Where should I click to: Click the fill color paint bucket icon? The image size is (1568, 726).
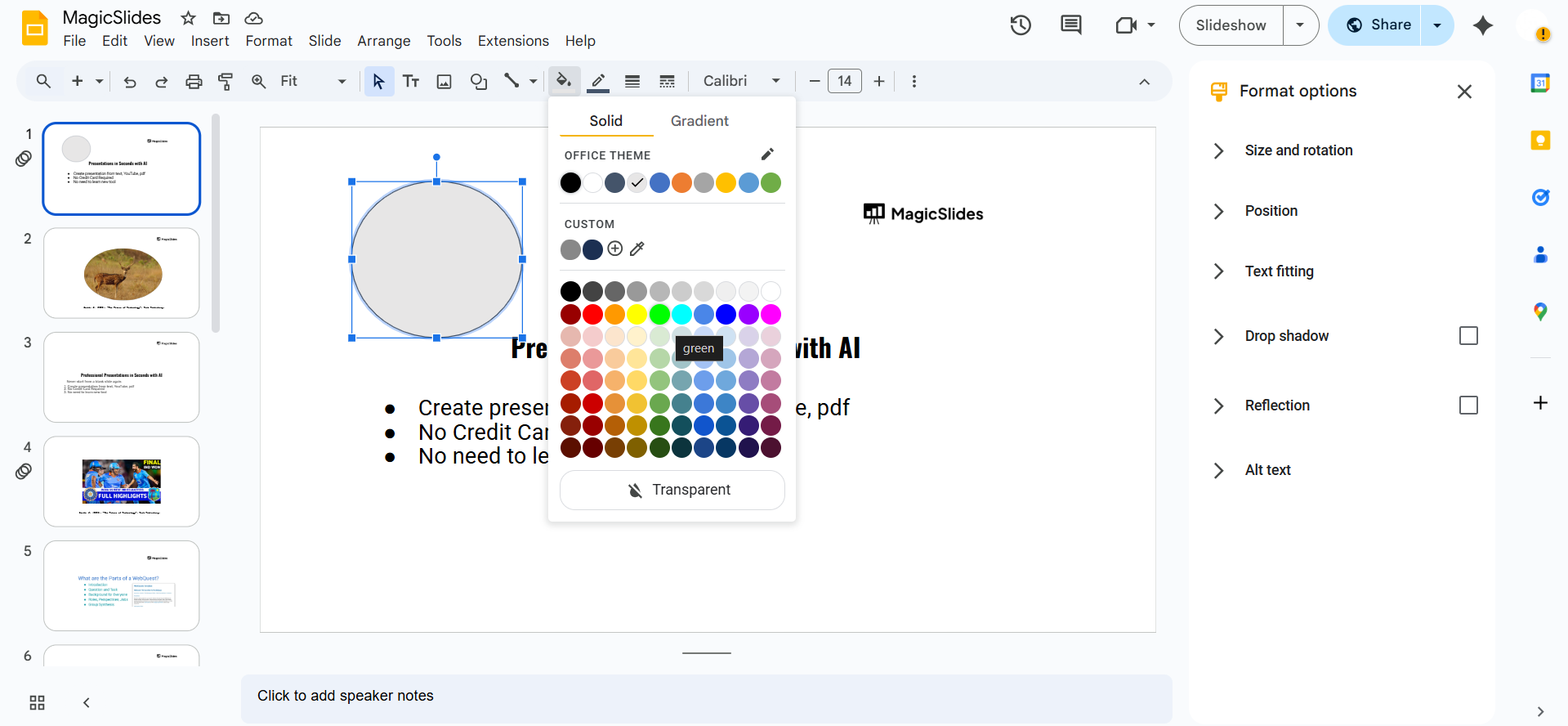[563, 81]
